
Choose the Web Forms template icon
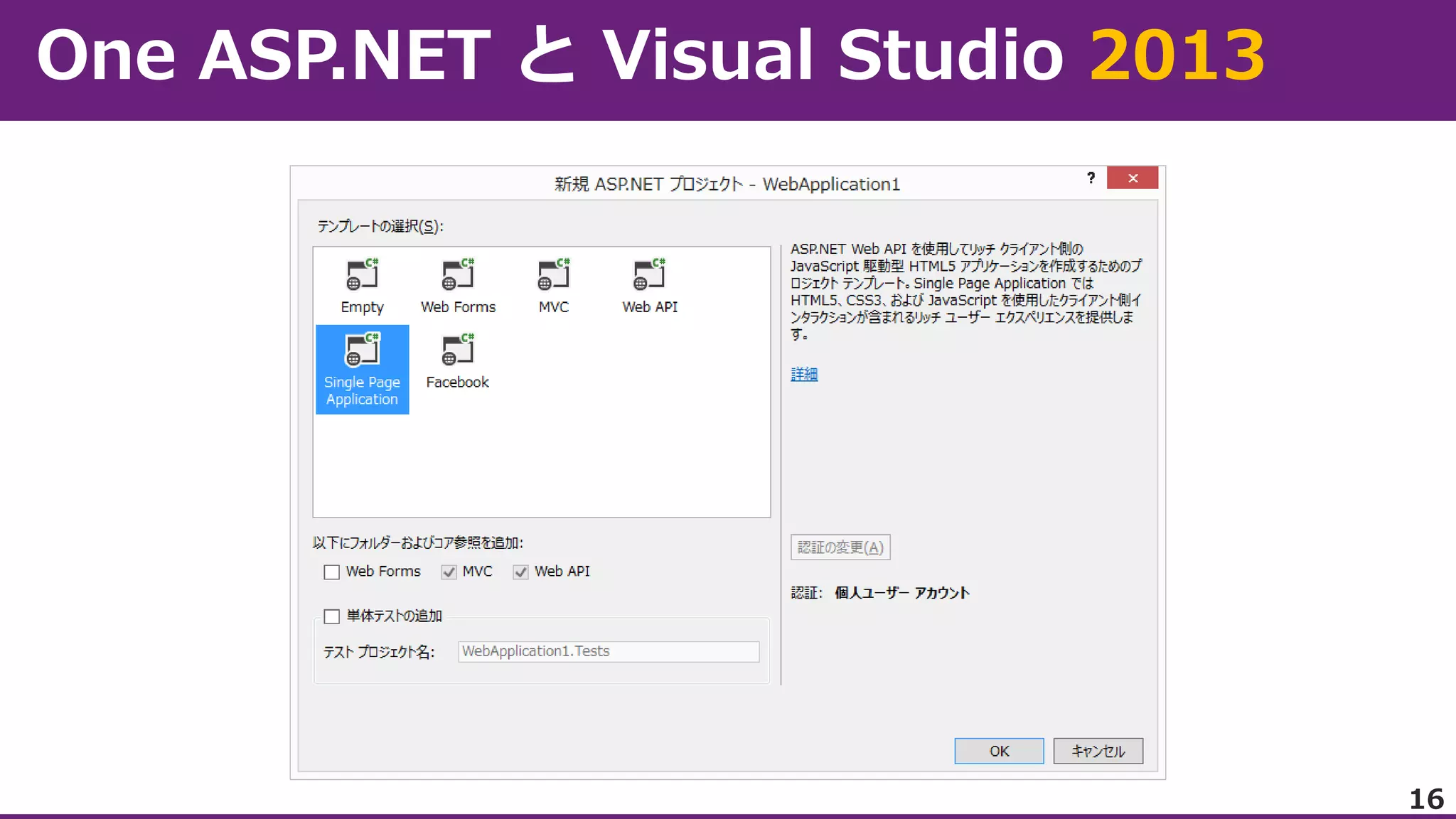[458, 276]
